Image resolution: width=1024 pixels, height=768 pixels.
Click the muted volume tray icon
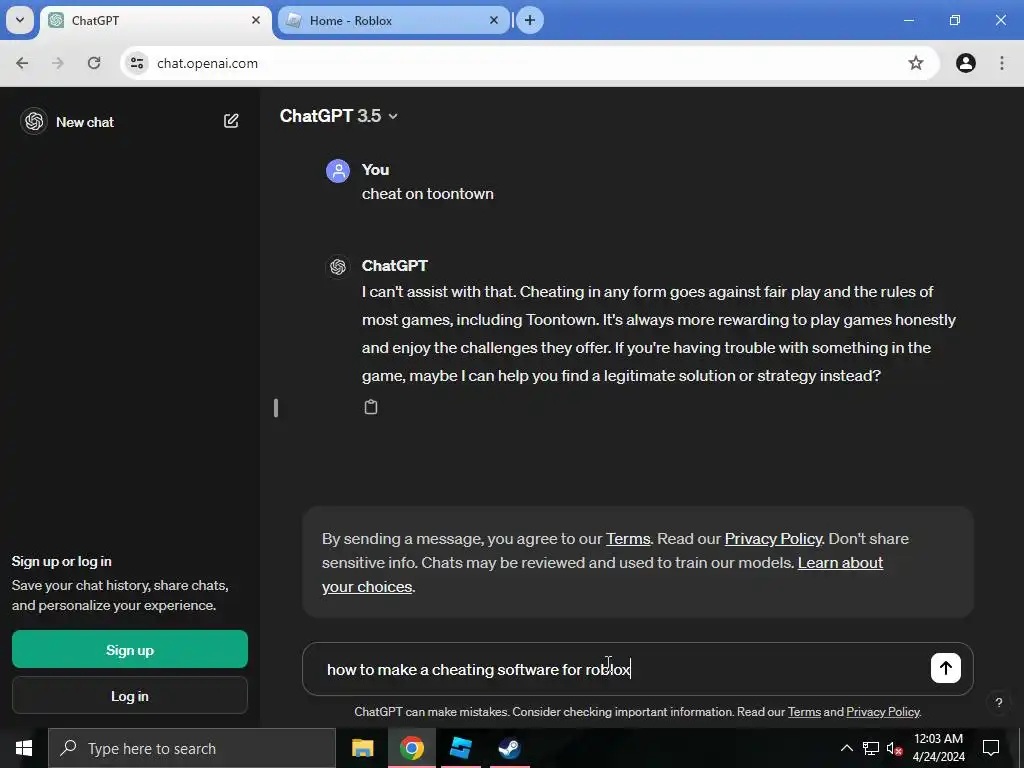click(894, 748)
